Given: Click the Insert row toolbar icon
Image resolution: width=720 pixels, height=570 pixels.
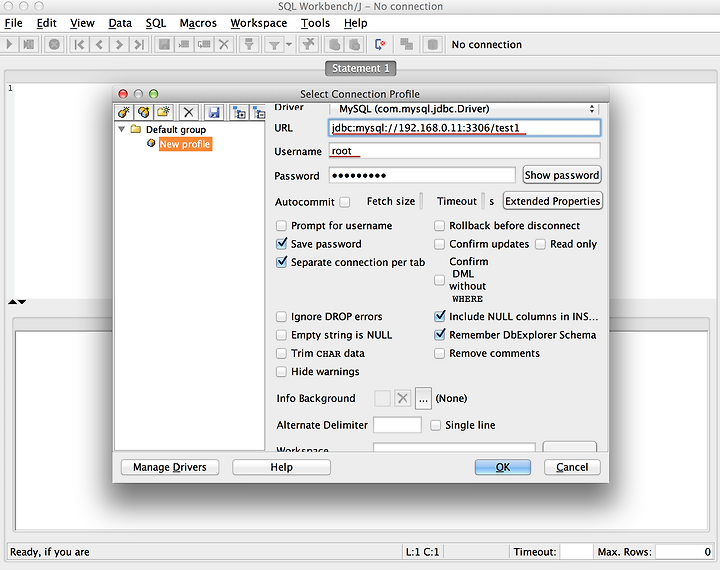Looking at the screenshot, I should 184,45.
